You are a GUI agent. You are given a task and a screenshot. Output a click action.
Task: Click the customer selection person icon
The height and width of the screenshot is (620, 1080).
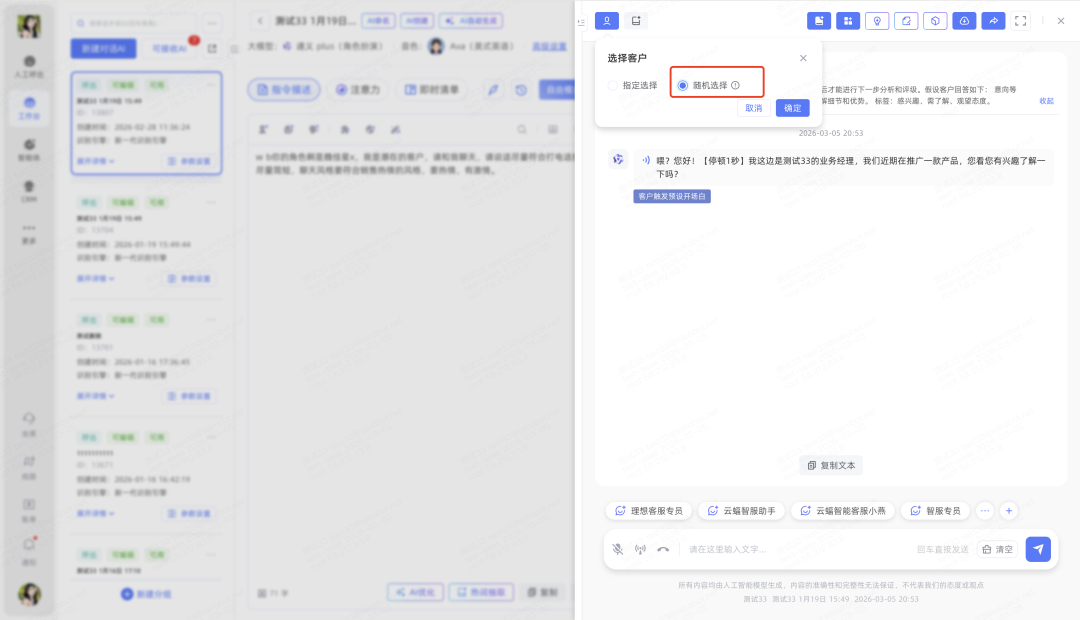point(607,20)
